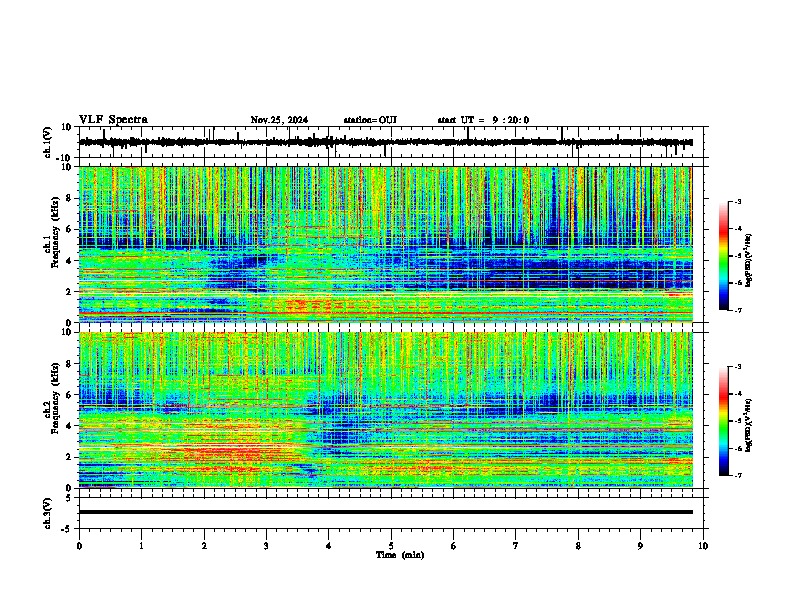Click the ch.2 colorbar "log(PSD)" label

point(748,425)
